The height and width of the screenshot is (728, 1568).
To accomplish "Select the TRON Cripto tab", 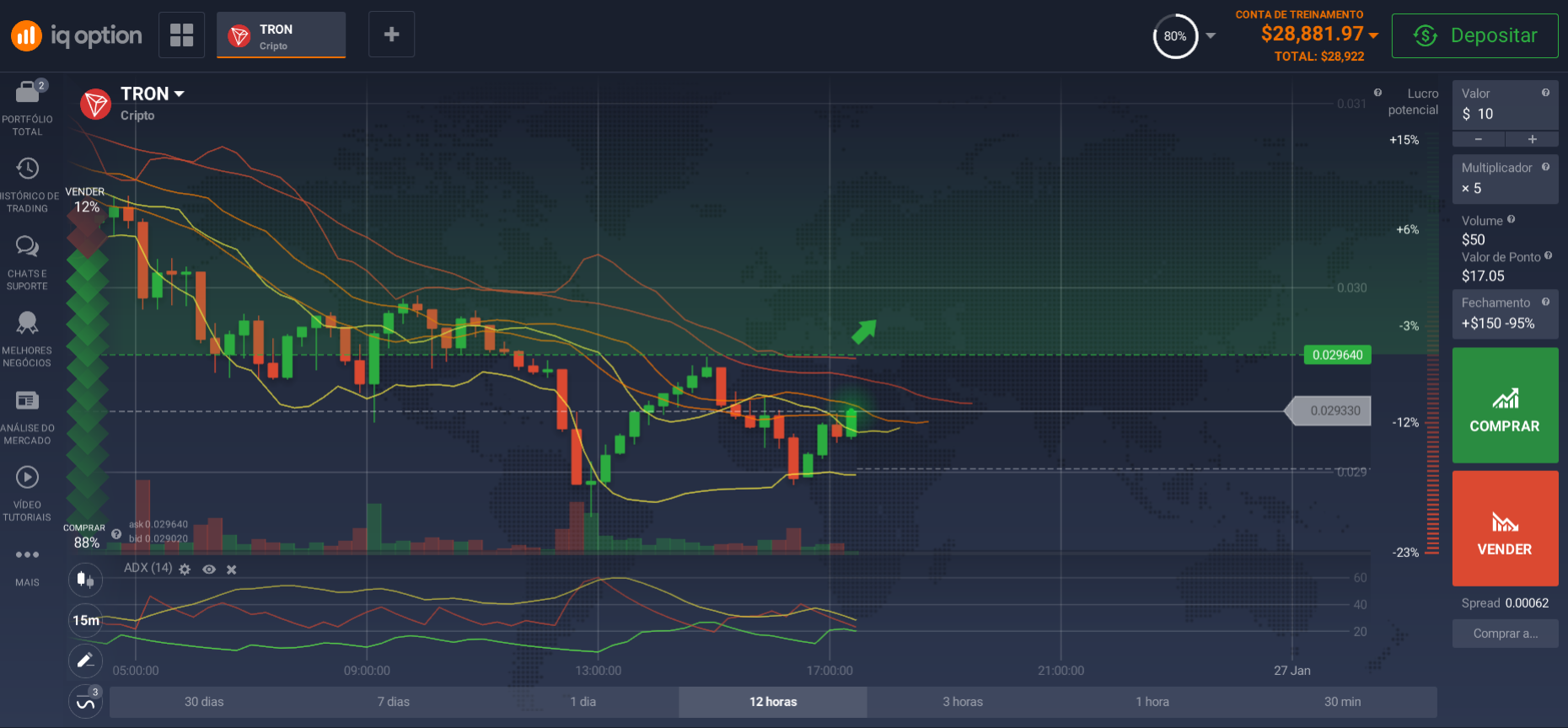I will [x=281, y=35].
